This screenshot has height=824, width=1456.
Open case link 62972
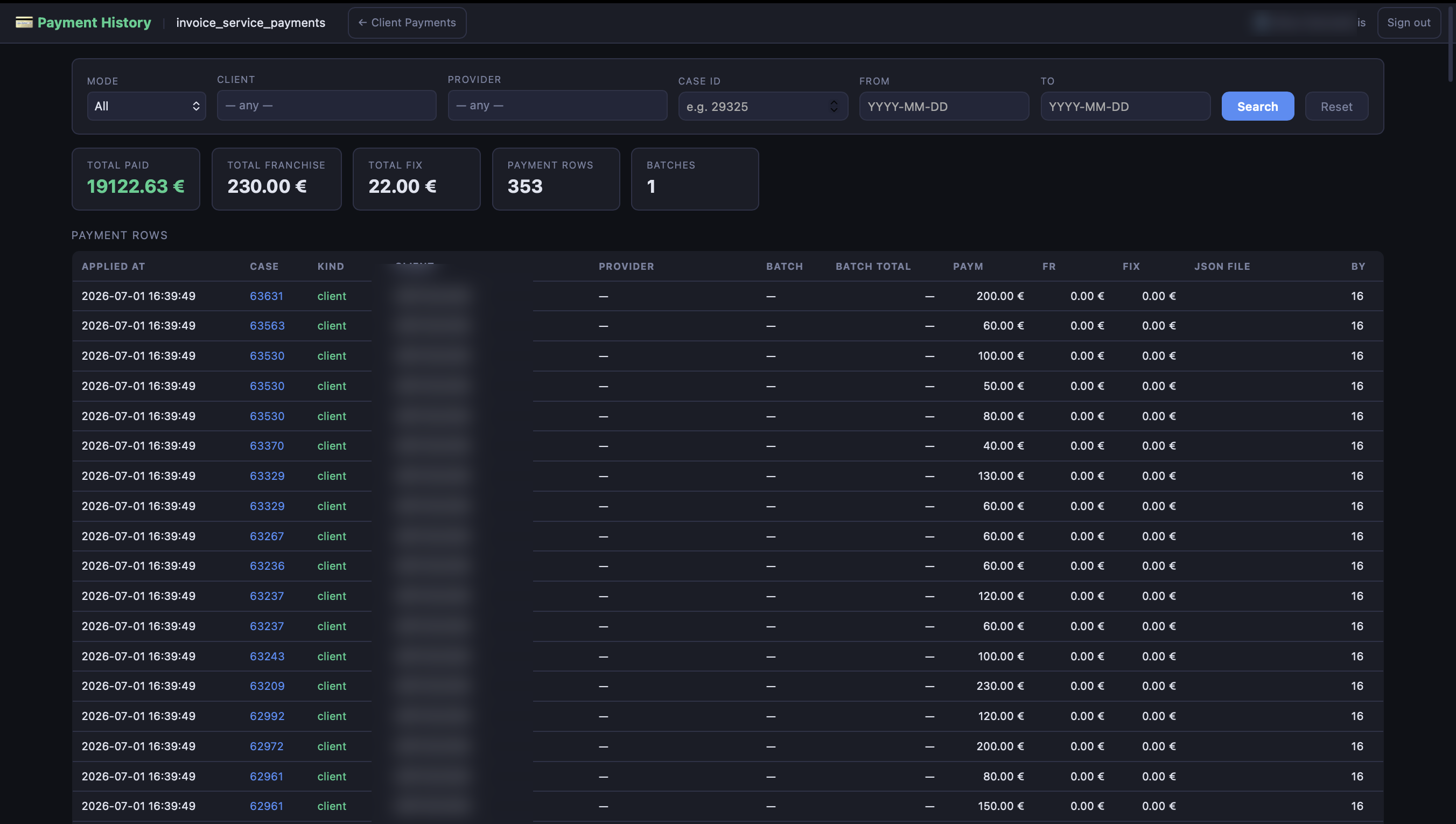click(267, 746)
